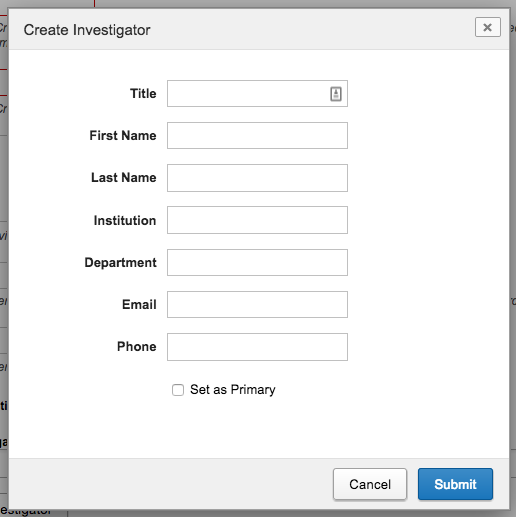
Task: Submit the investigator form
Action: 455,484
